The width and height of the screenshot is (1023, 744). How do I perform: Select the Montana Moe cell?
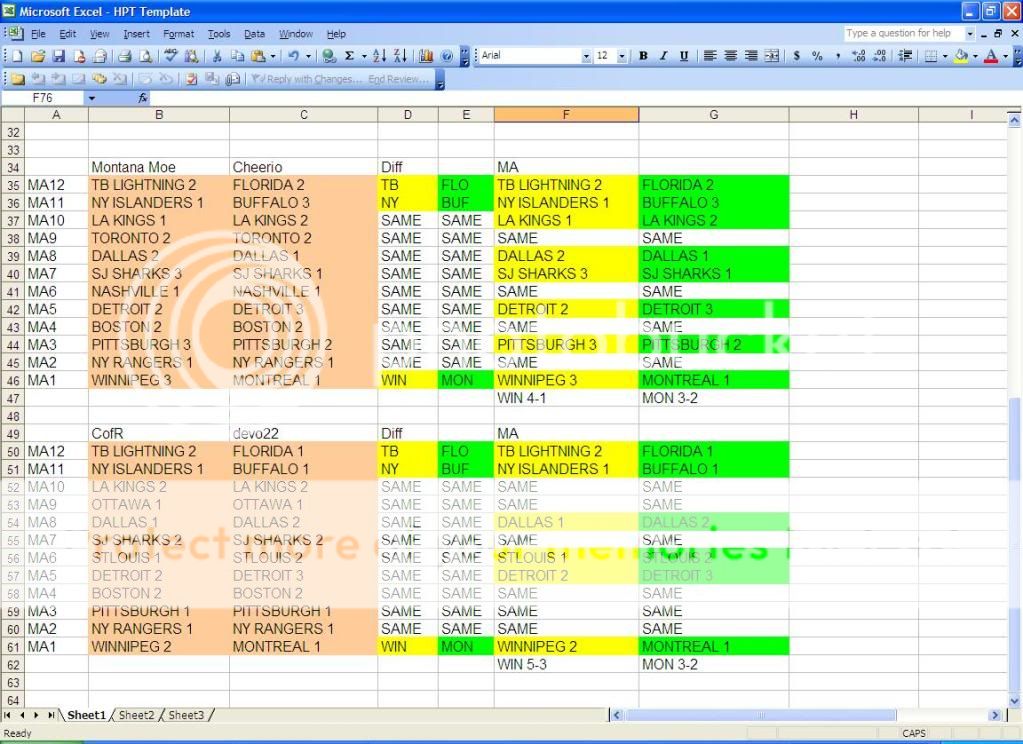pos(159,167)
